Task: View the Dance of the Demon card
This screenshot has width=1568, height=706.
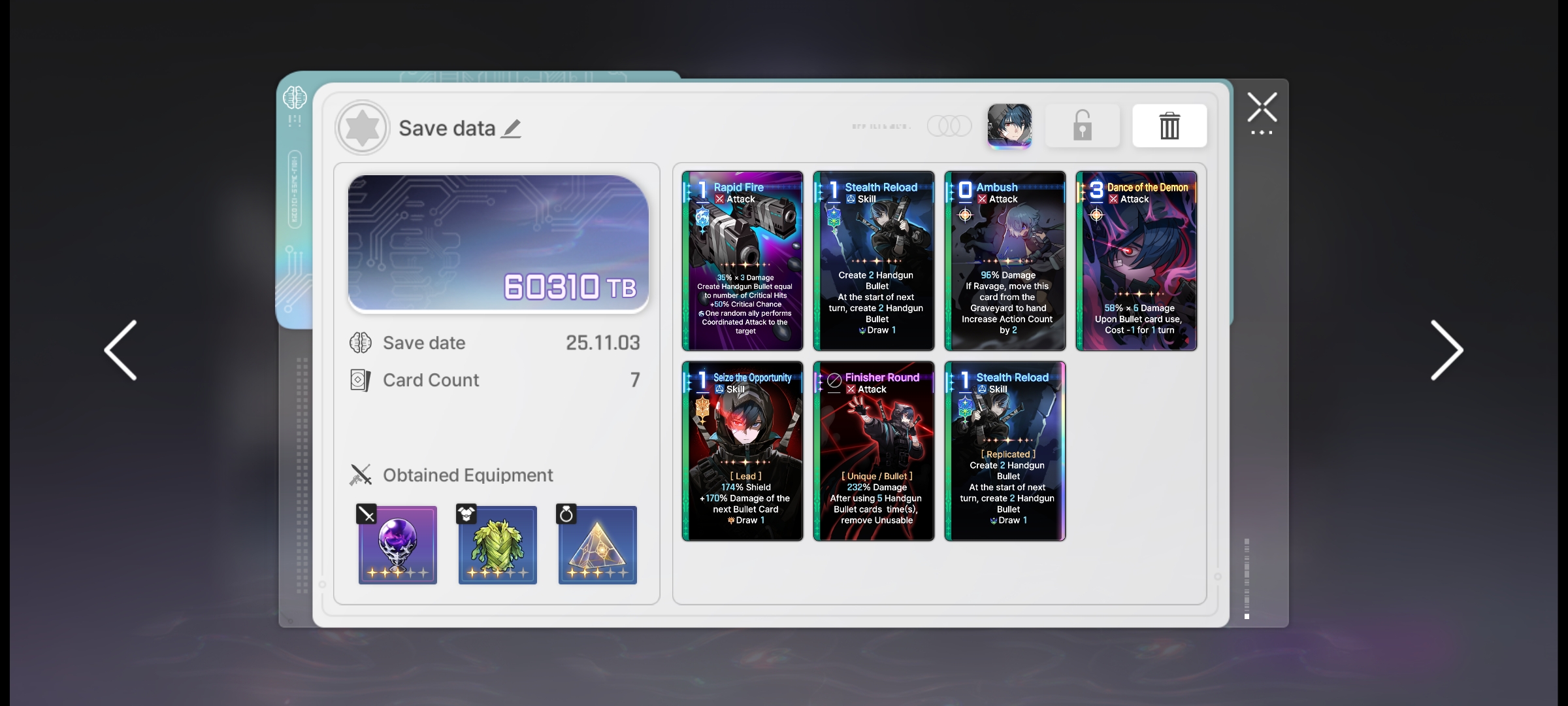Action: click(x=1136, y=261)
